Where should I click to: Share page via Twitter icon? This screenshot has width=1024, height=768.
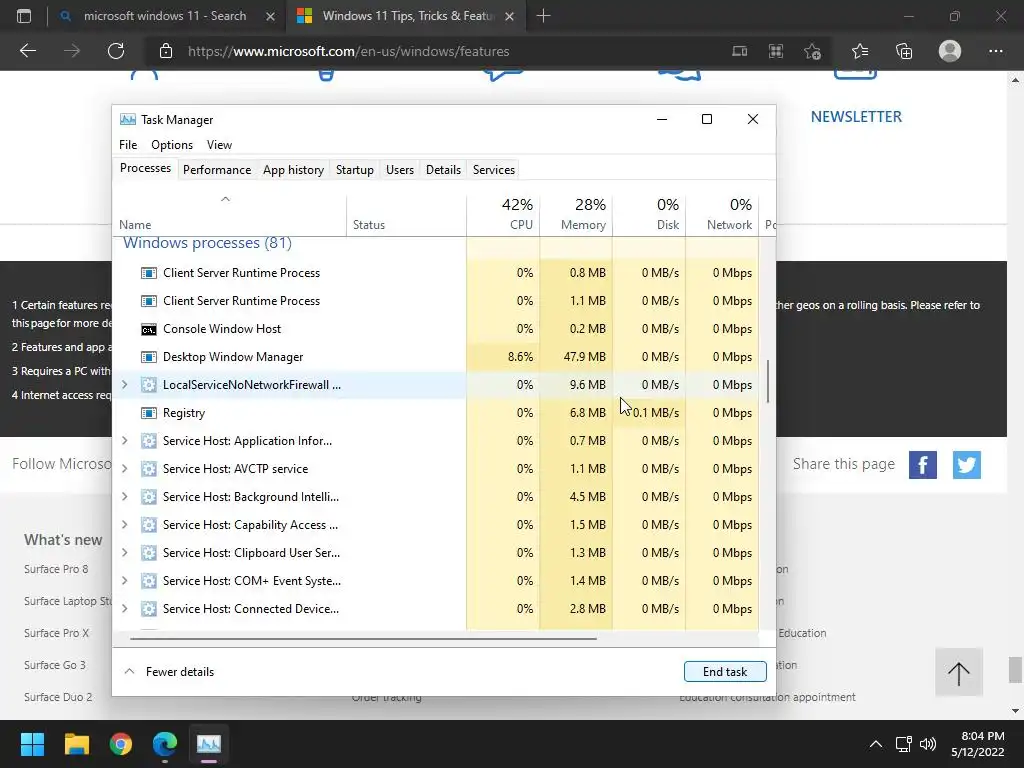click(x=967, y=465)
